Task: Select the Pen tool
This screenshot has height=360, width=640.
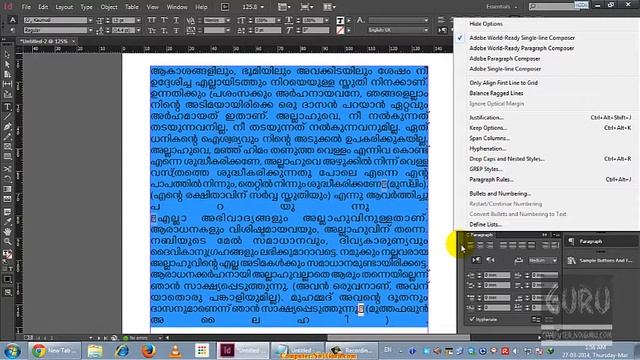Action: pos(7,127)
